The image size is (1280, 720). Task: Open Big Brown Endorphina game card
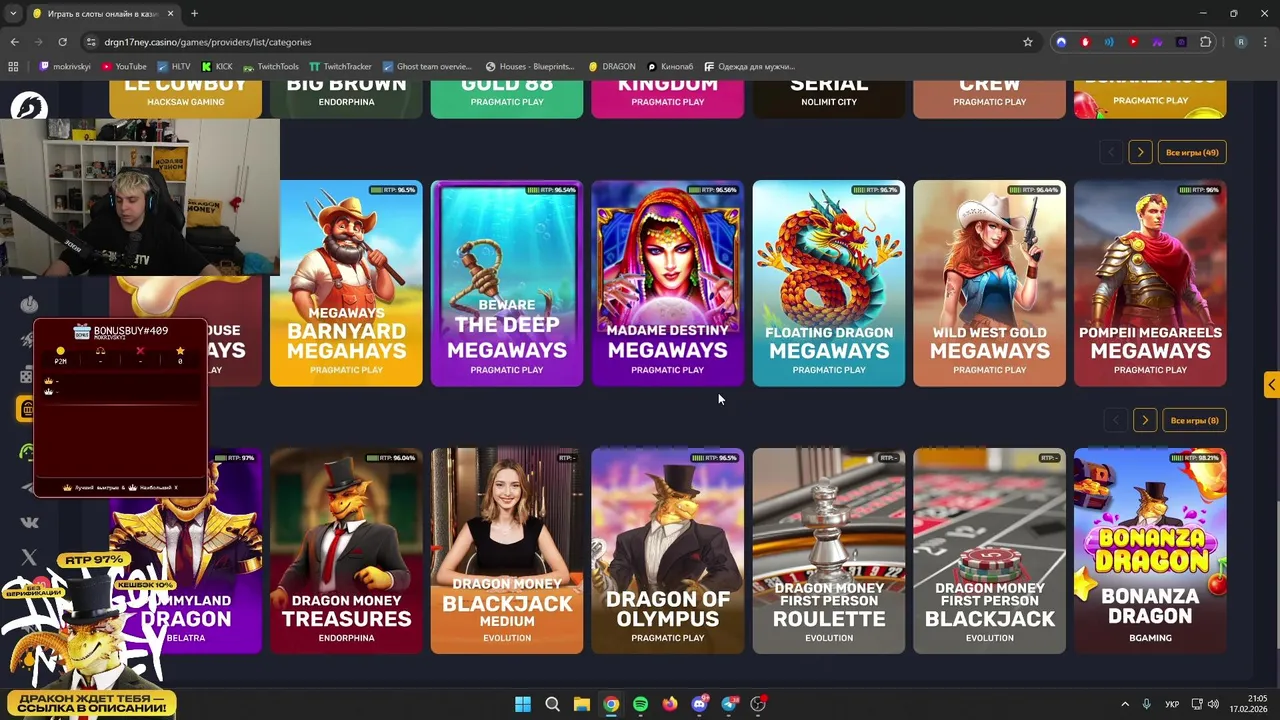tap(346, 99)
